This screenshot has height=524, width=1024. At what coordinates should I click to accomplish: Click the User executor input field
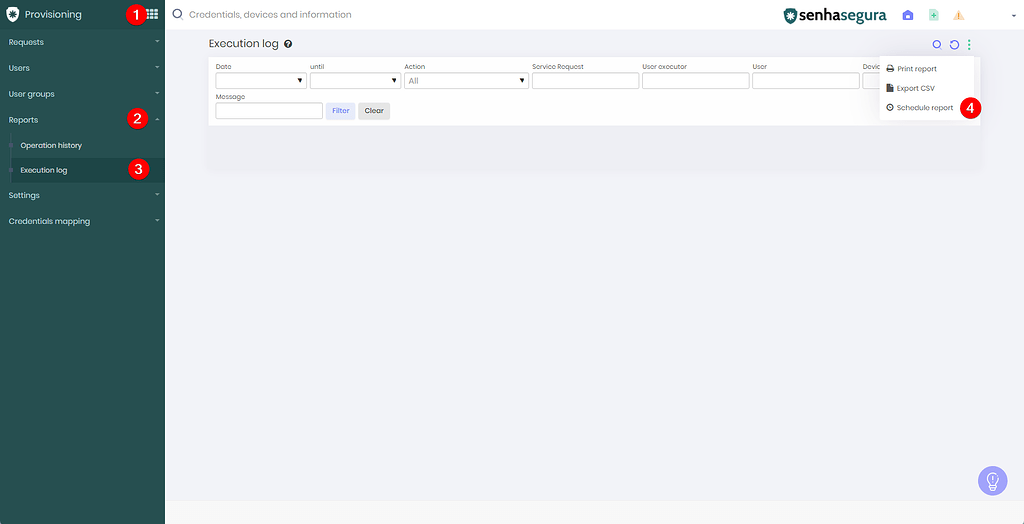[696, 80]
